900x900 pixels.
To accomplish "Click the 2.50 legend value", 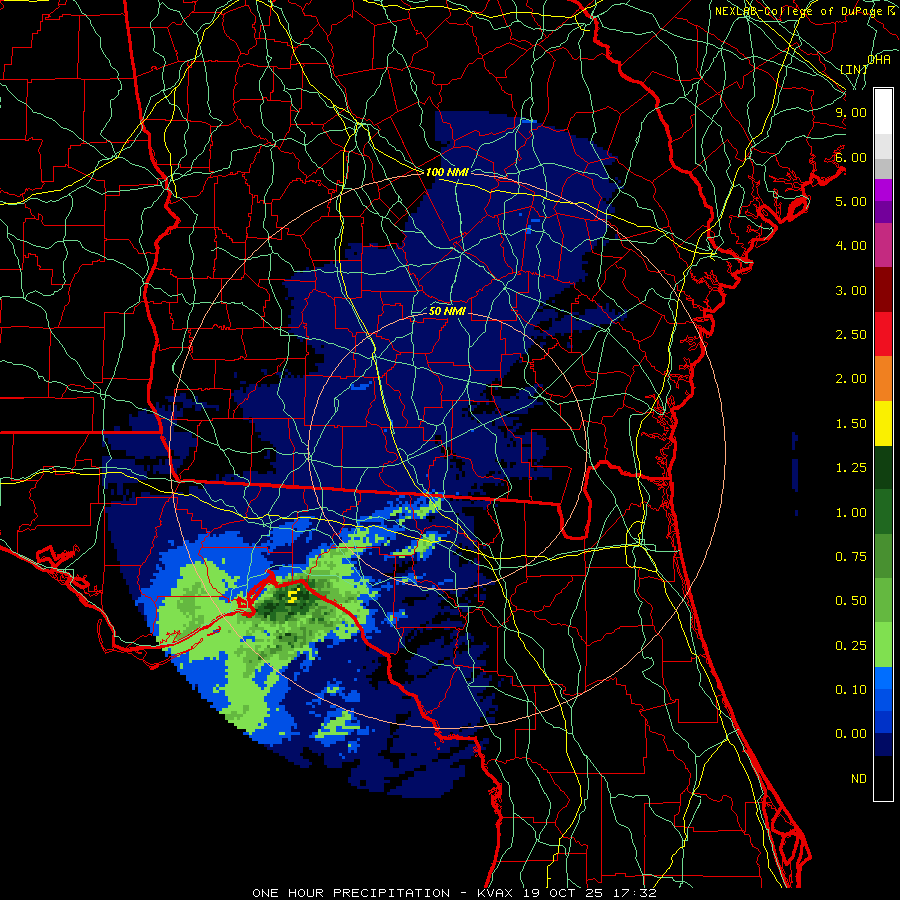I will point(851,335).
